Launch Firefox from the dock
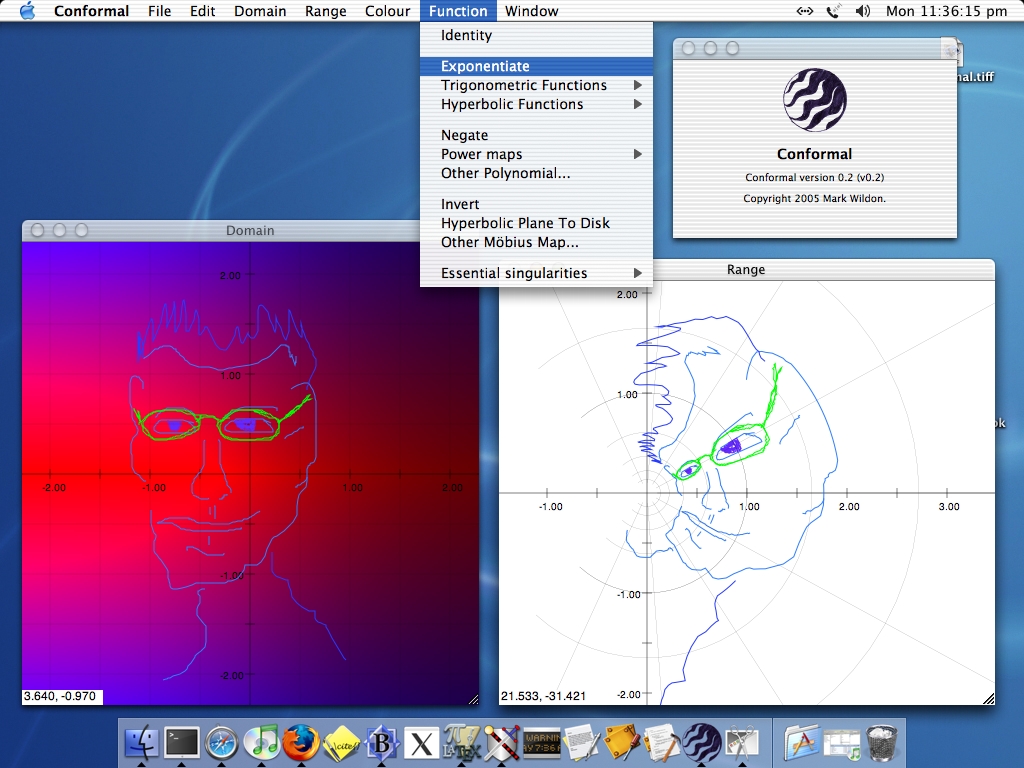1024x768 pixels. coord(301,743)
